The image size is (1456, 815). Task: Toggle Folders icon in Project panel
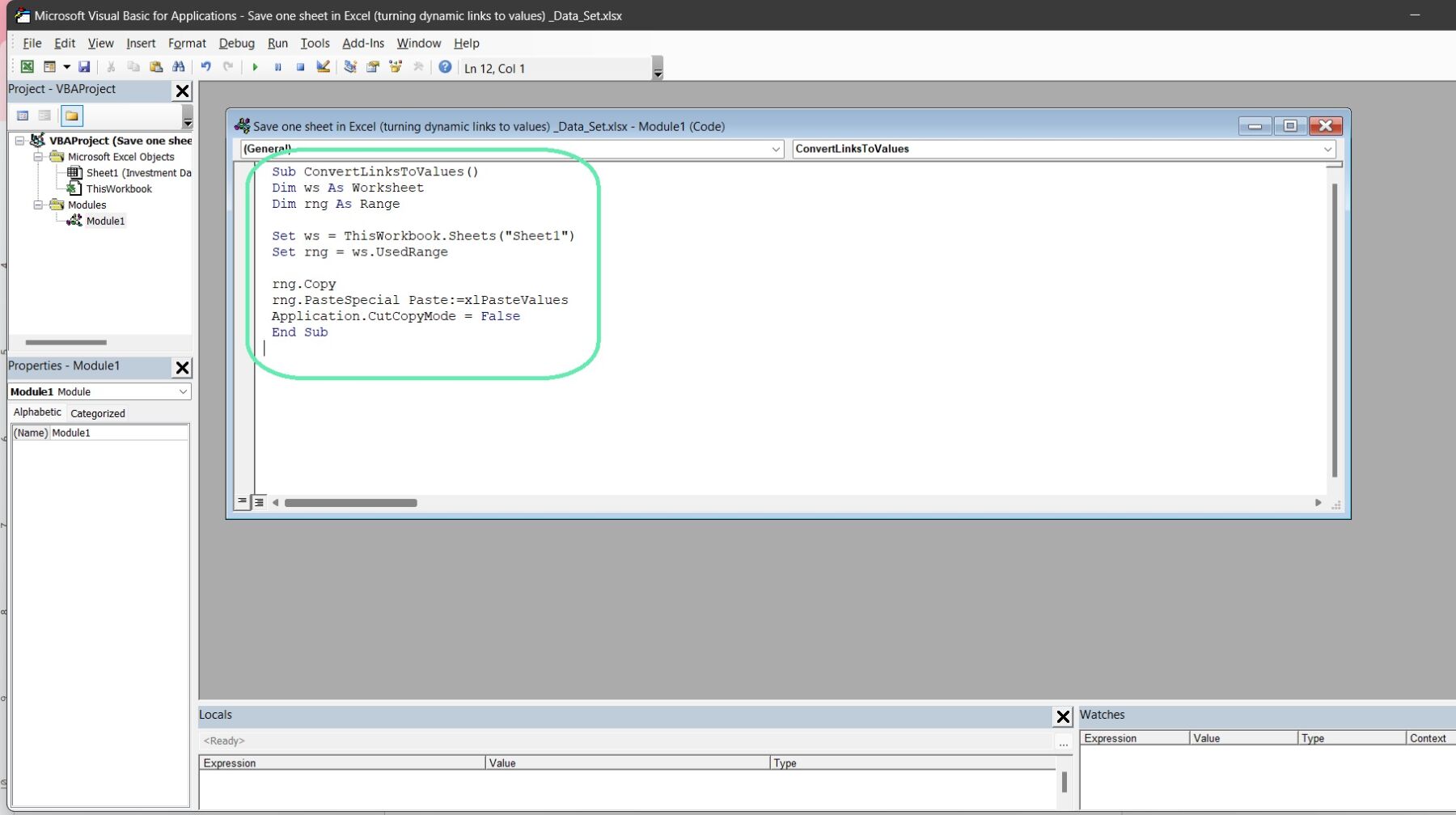pyautogui.click(x=72, y=116)
